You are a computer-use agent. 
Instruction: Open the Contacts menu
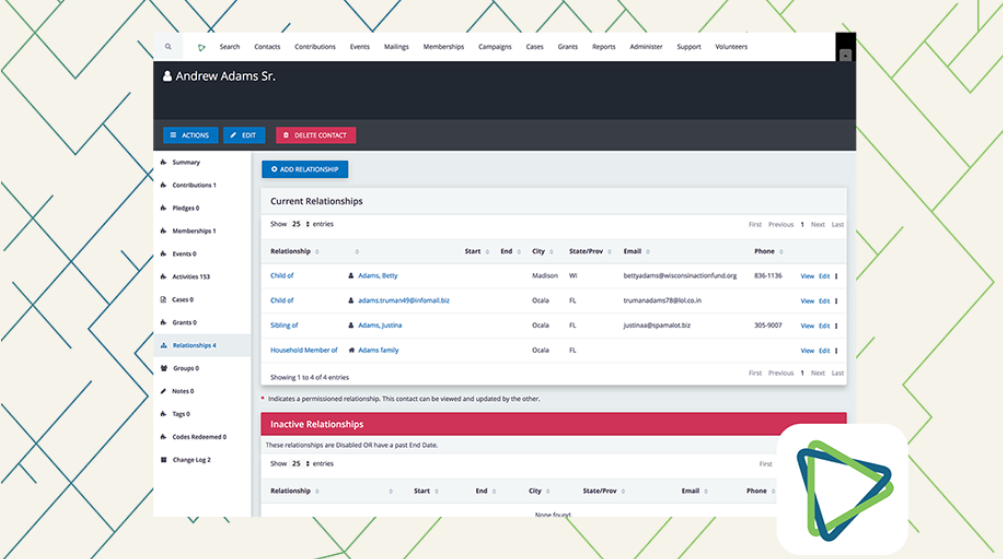[267, 47]
